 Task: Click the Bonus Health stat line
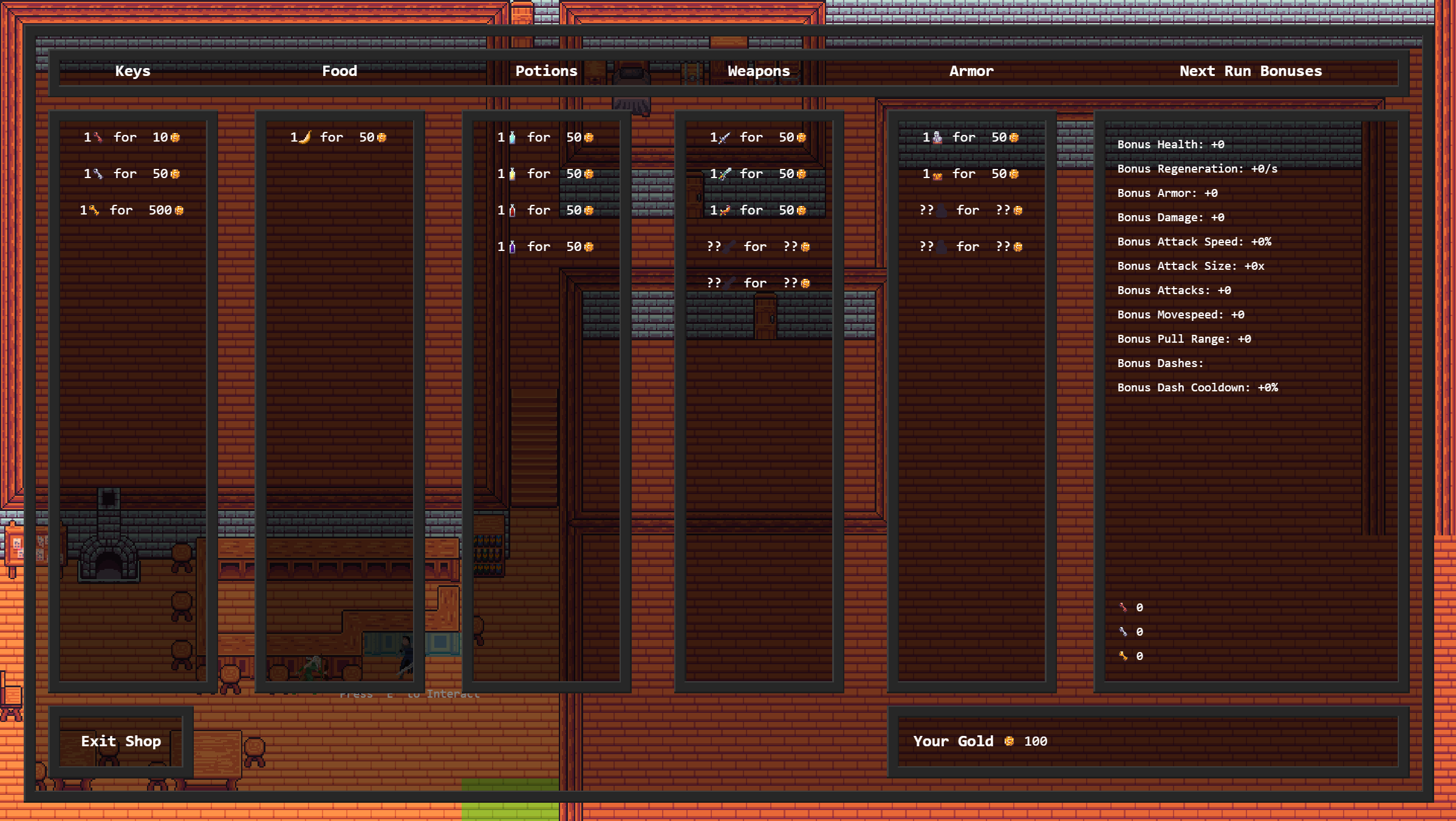(1170, 145)
